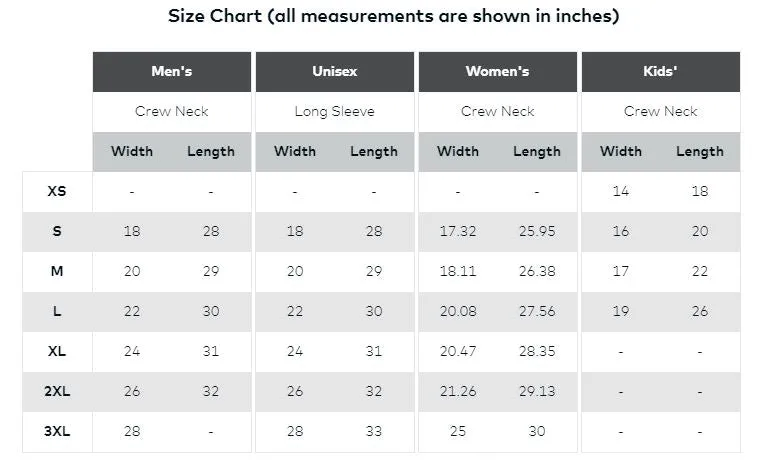
Task: Click the Size Chart title text
Action: pyautogui.click(x=393, y=17)
